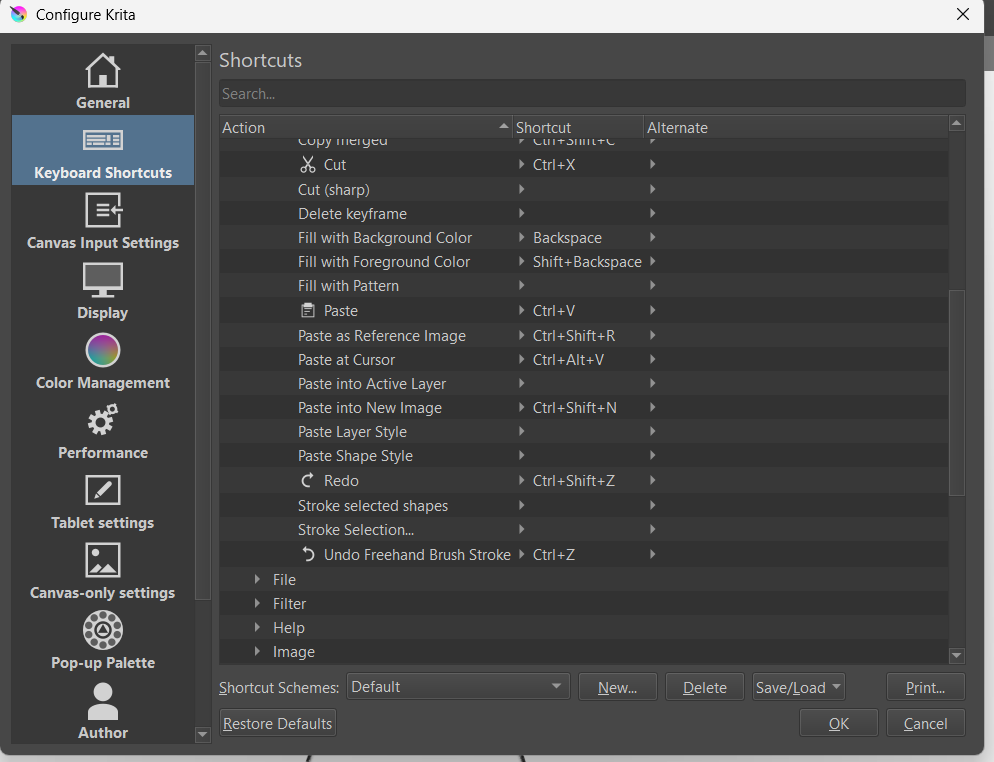This screenshot has height=762, width=994.
Task: Click the Delete scheme button
Action: pos(704,687)
